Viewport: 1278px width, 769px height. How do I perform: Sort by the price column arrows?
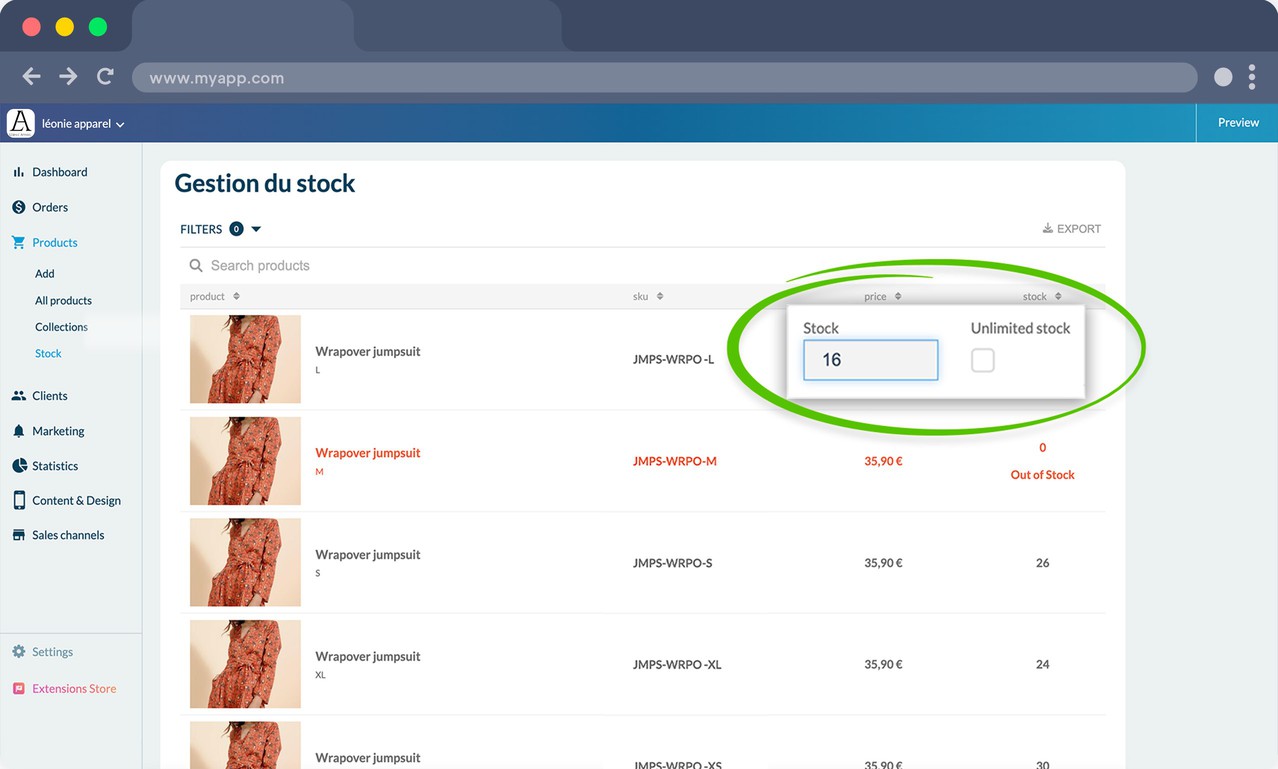click(898, 296)
